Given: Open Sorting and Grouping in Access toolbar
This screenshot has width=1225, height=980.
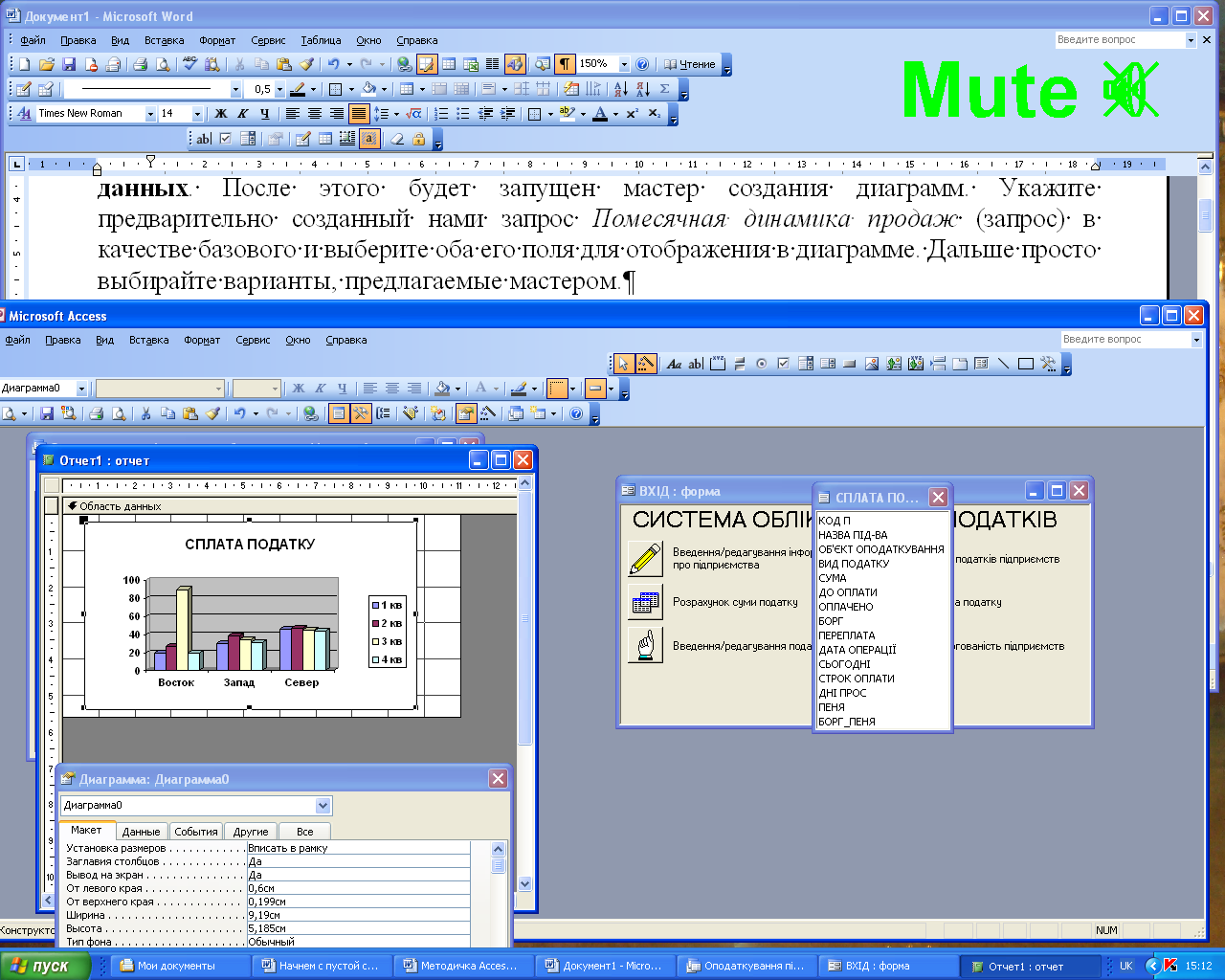Looking at the screenshot, I should point(383,413).
